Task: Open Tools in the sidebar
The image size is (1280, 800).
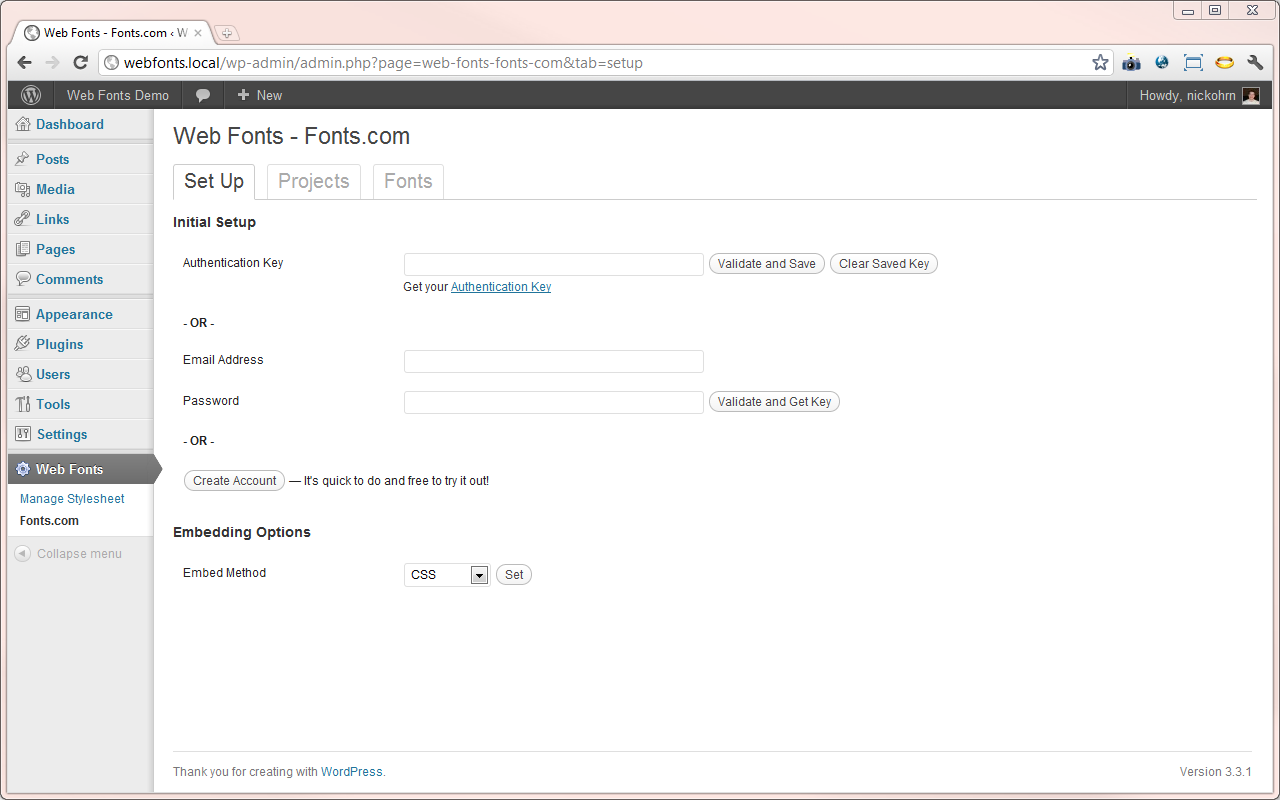Action: point(53,404)
